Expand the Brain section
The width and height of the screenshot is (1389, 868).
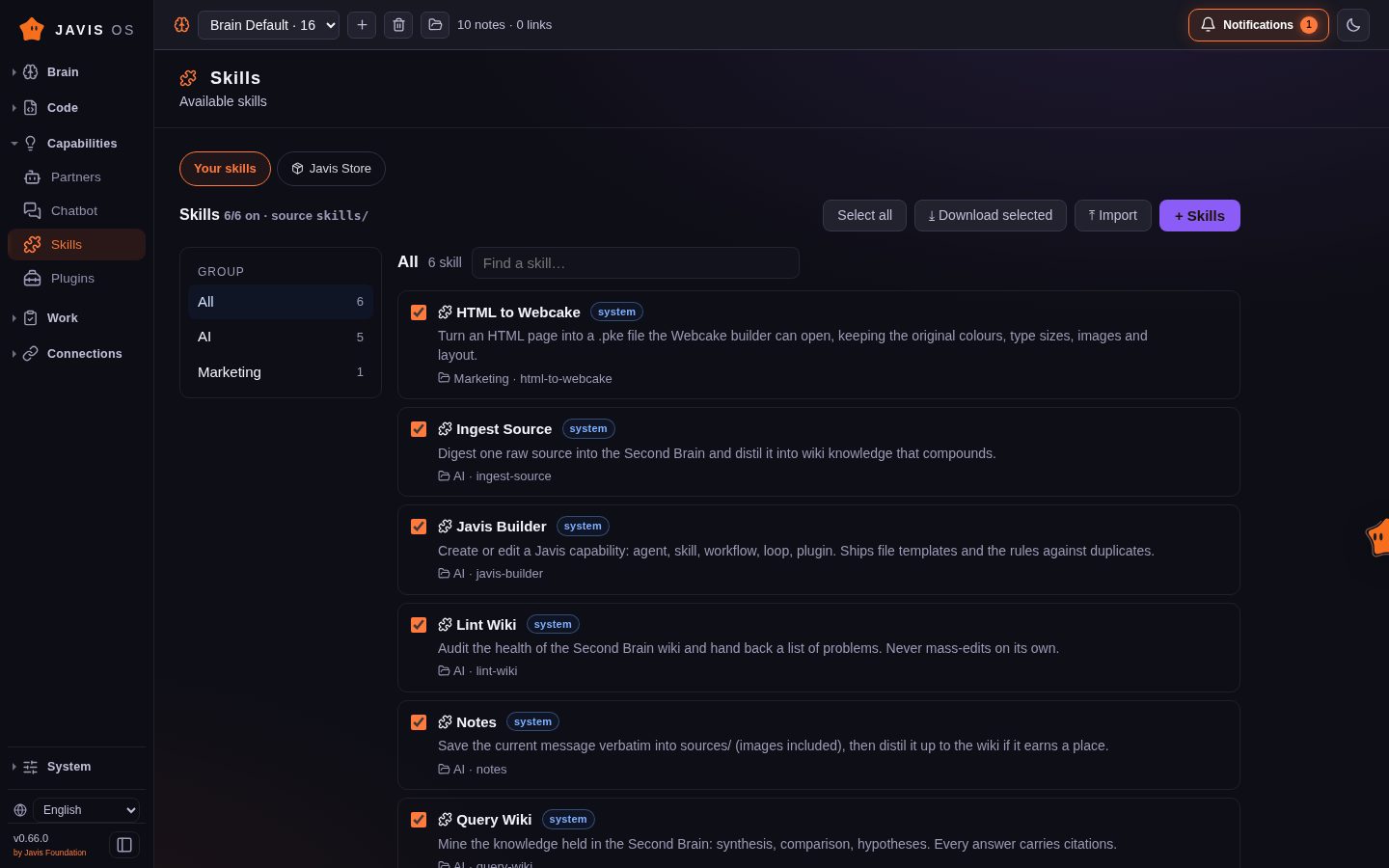(76, 72)
